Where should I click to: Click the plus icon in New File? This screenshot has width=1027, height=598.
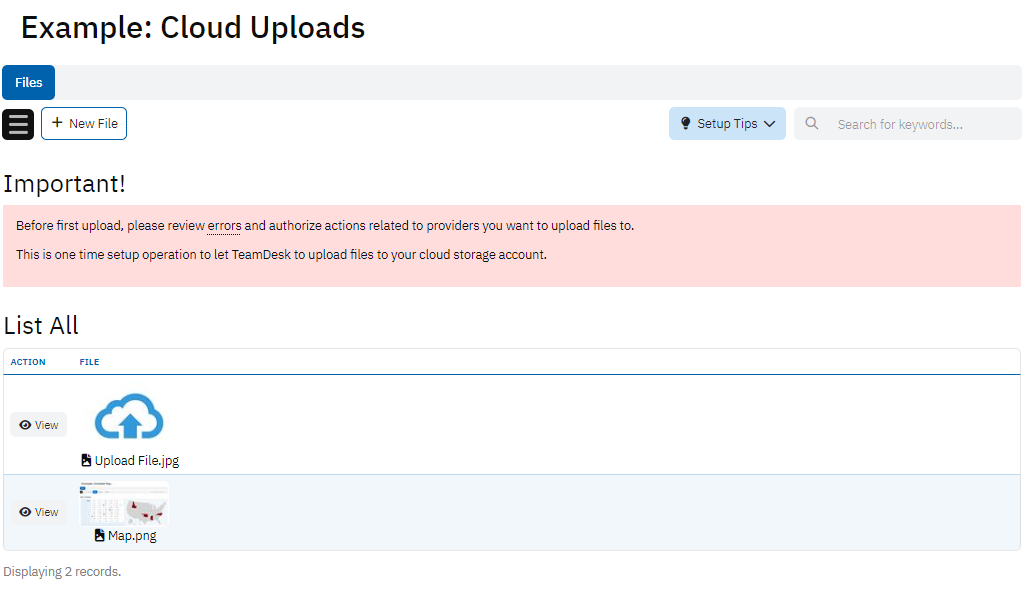(57, 123)
